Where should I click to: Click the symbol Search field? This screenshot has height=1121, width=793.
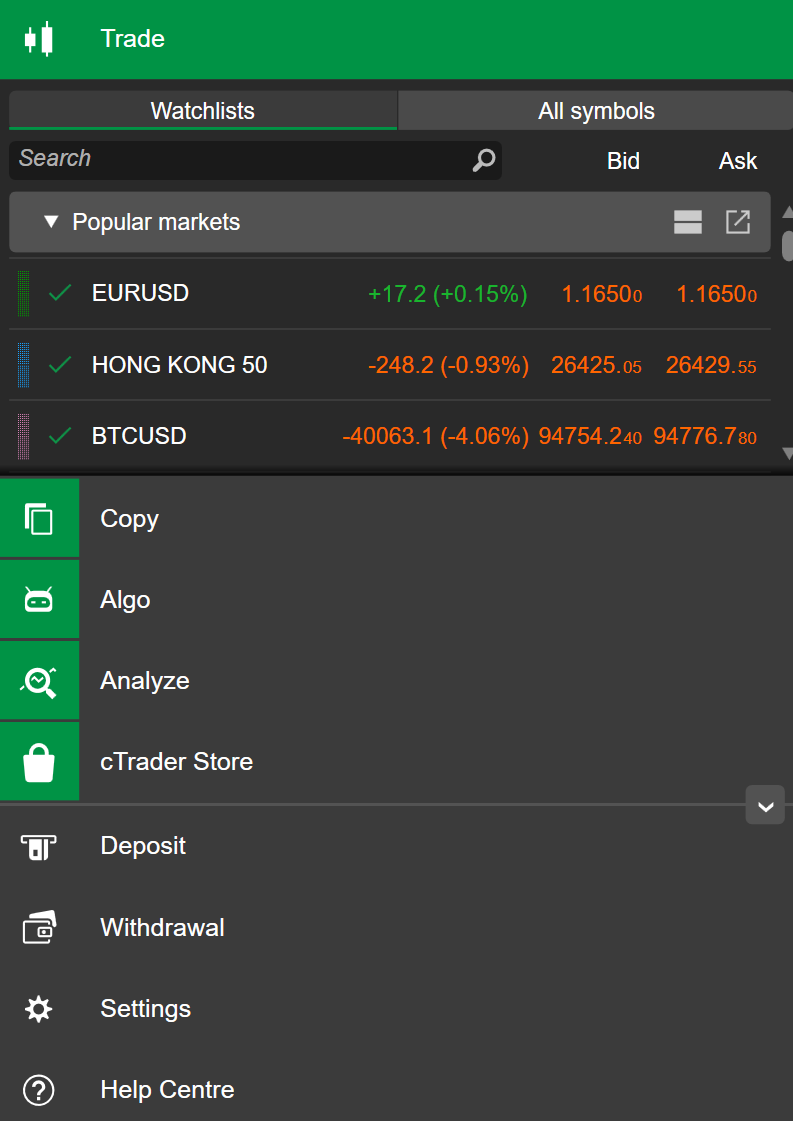point(240,160)
